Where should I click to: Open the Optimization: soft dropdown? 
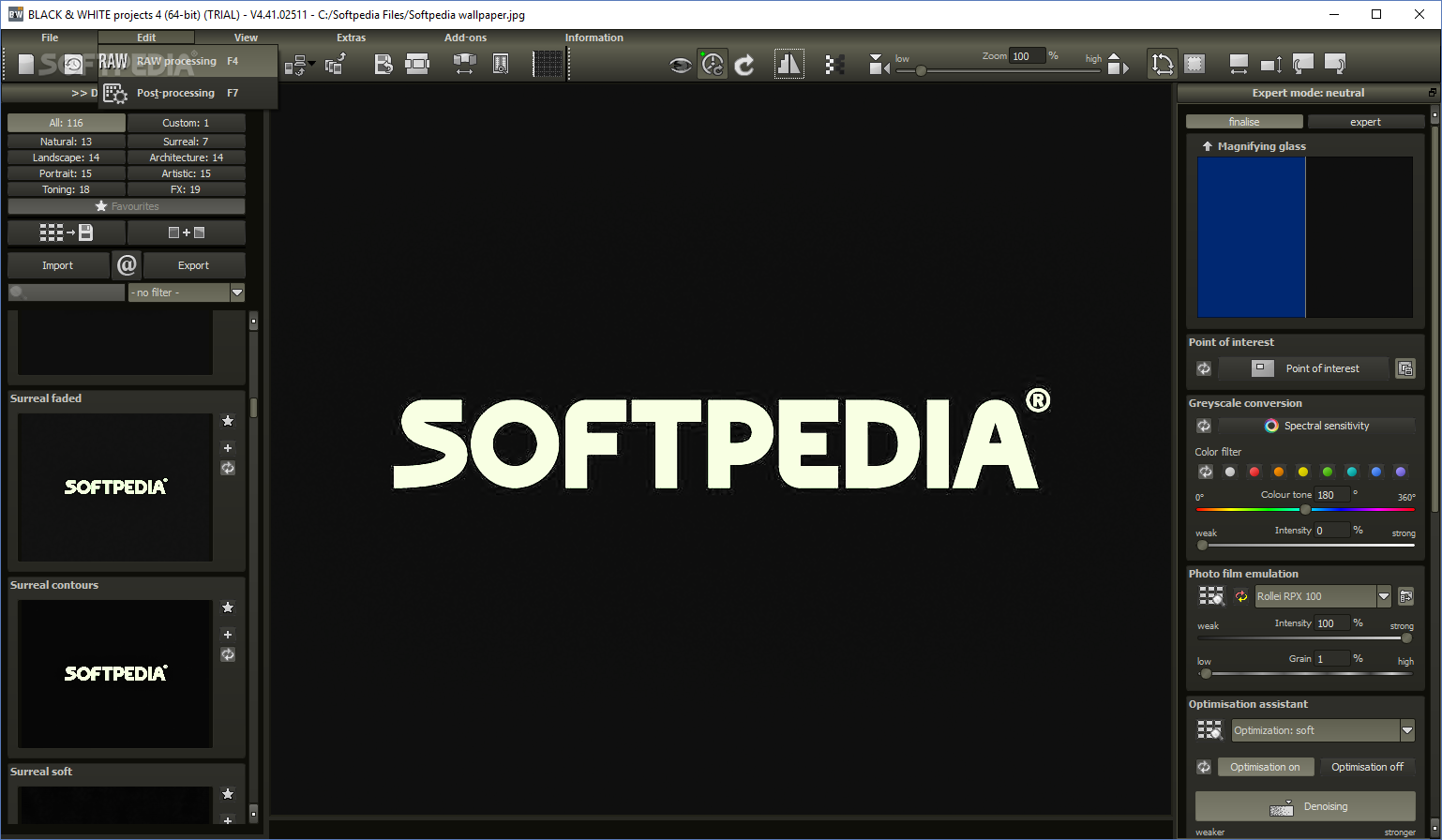point(1323,730)
